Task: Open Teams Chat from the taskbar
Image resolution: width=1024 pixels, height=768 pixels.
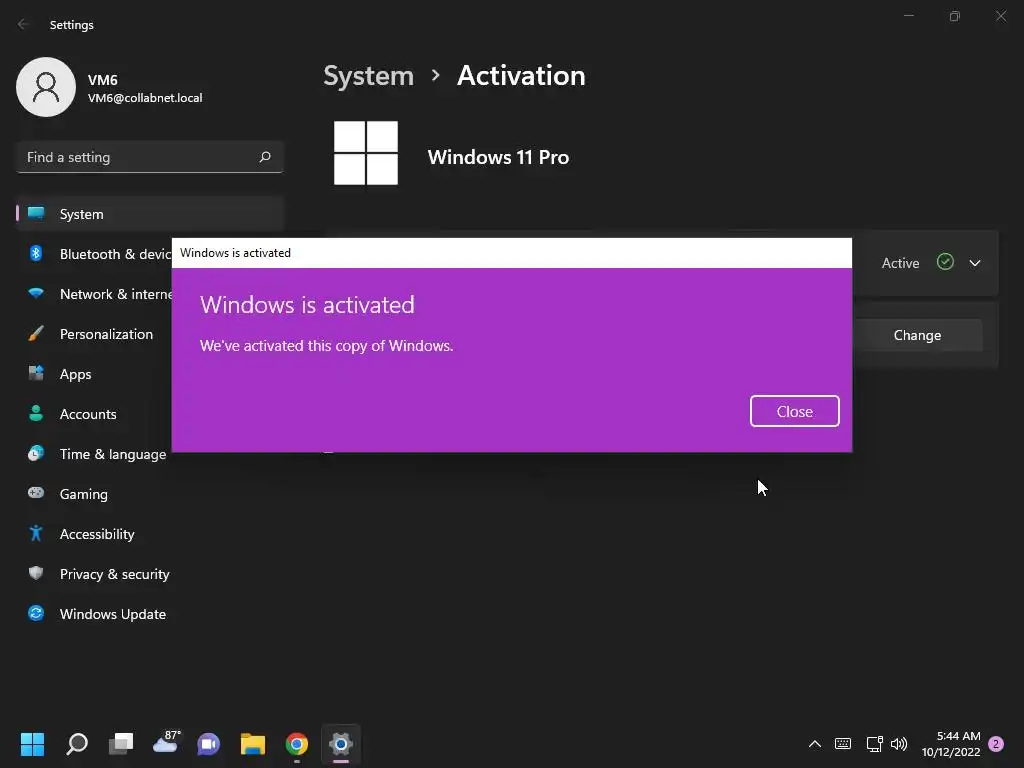Action: [x=208, y=744]
